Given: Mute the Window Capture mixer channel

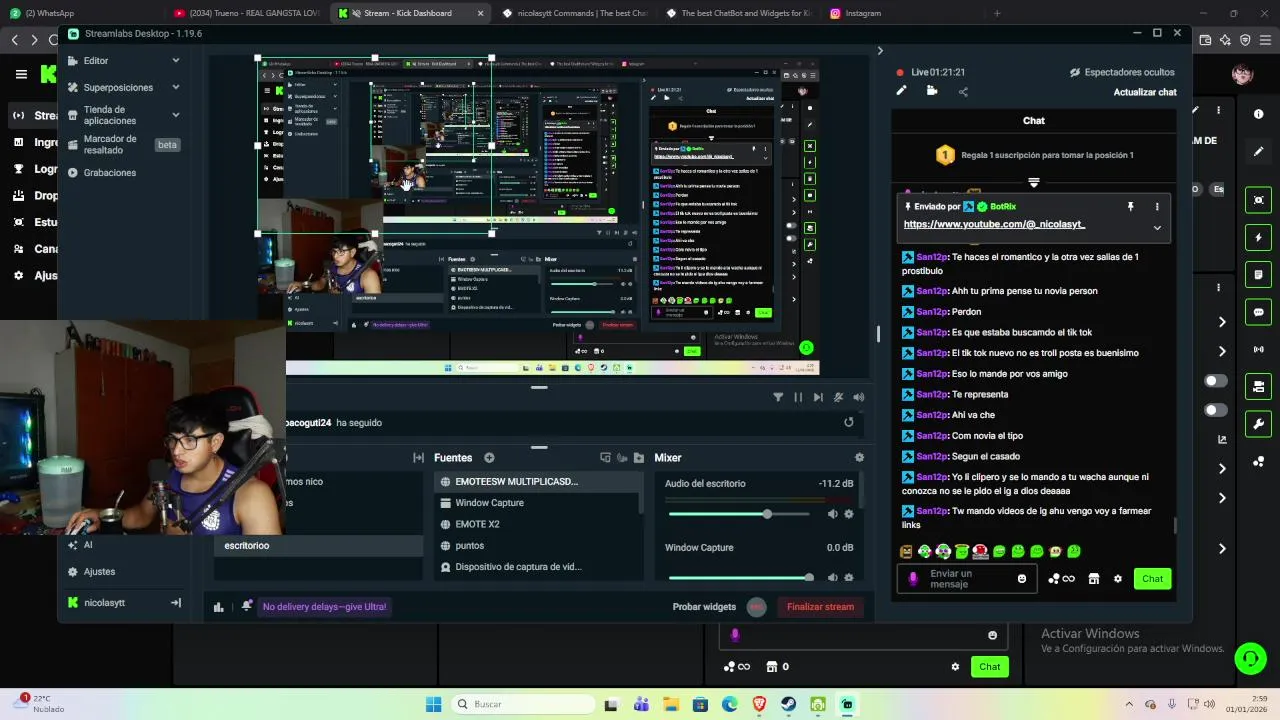Looking at the screenshot, I should click(x=832, y=577).
